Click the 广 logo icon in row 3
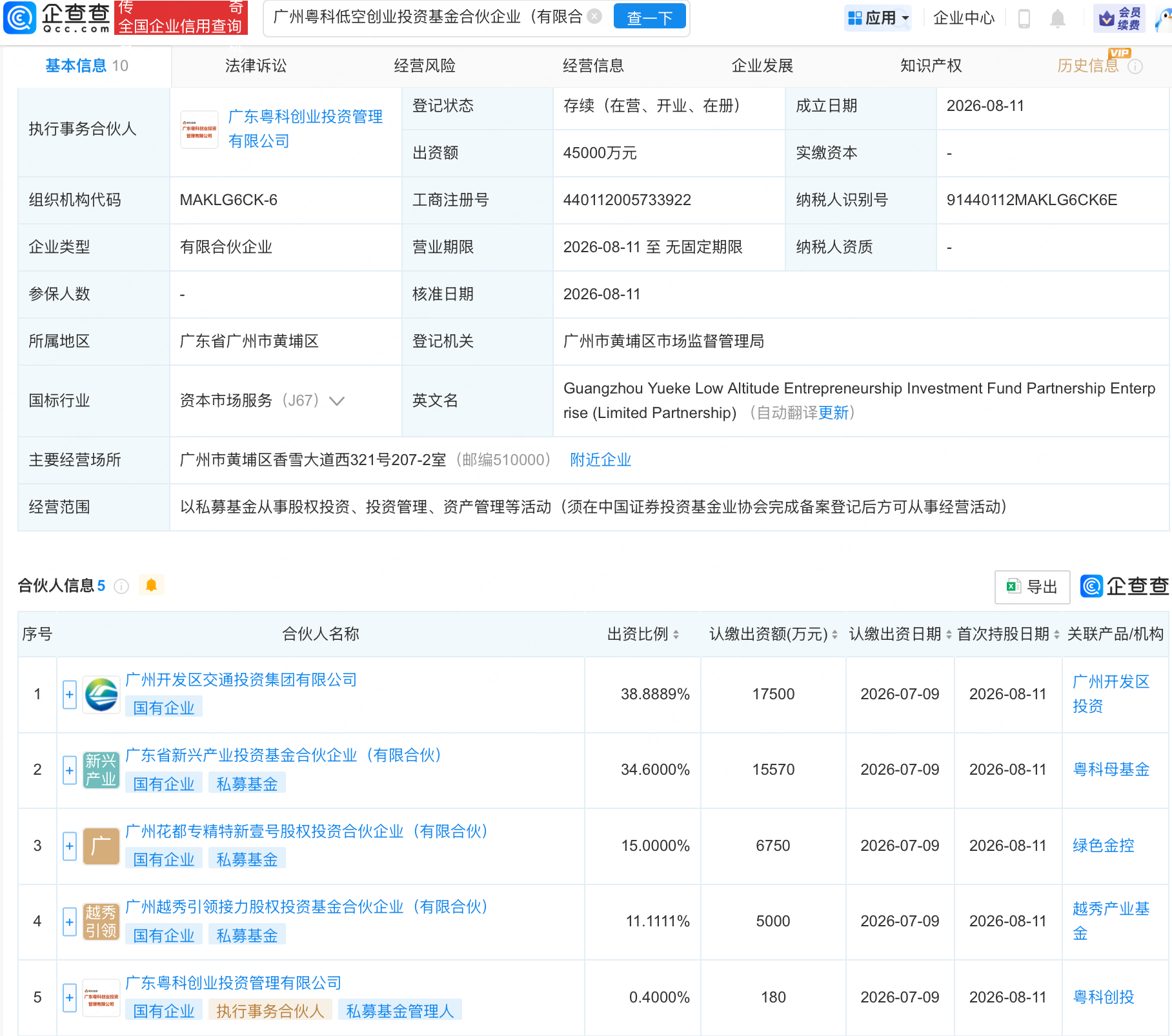The image size is (1172, 1036). point(101,846)
